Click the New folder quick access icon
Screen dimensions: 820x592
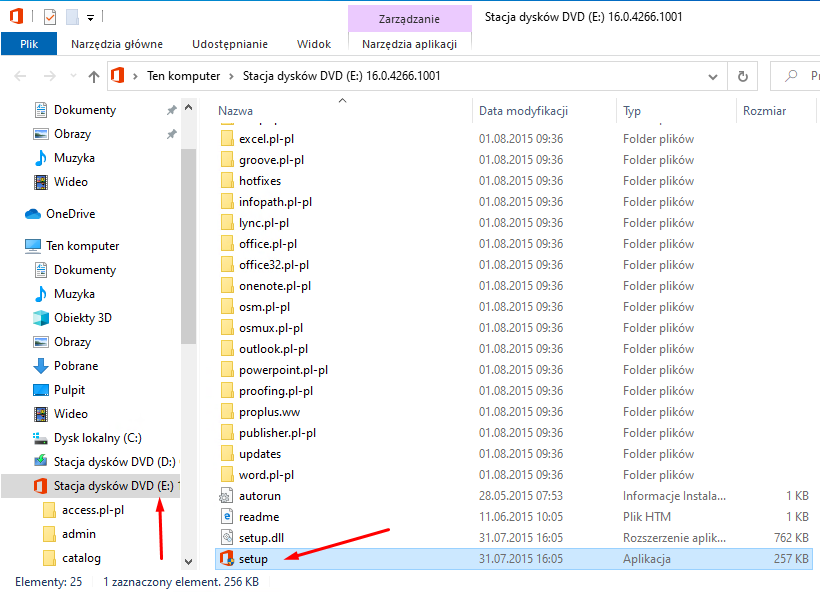[x=72, y=17]
